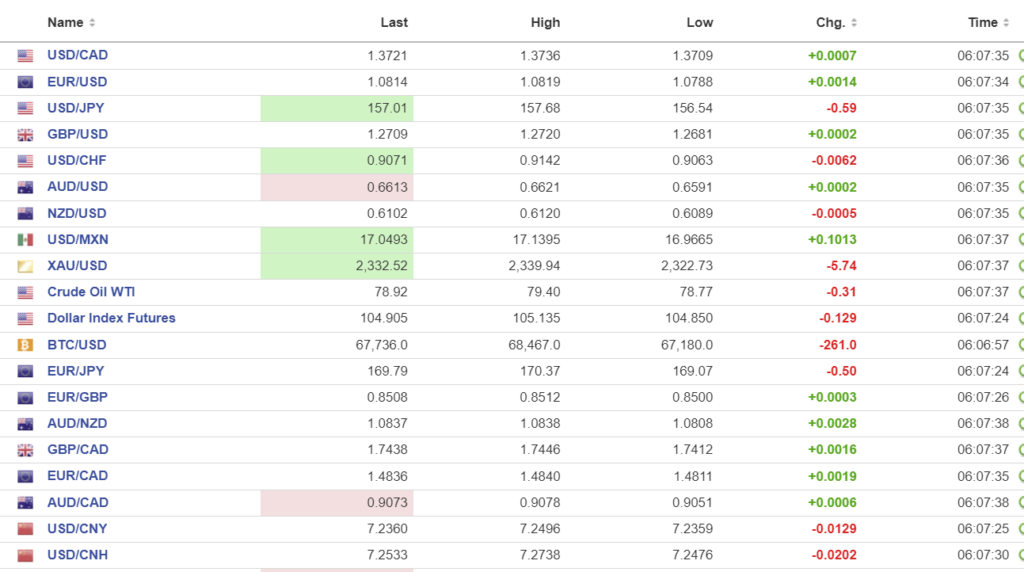This screenshot has width=1024, height=572.
Task: Click the Mexican flag icon beside USD/MXN
Action: [x=25, y=240]
